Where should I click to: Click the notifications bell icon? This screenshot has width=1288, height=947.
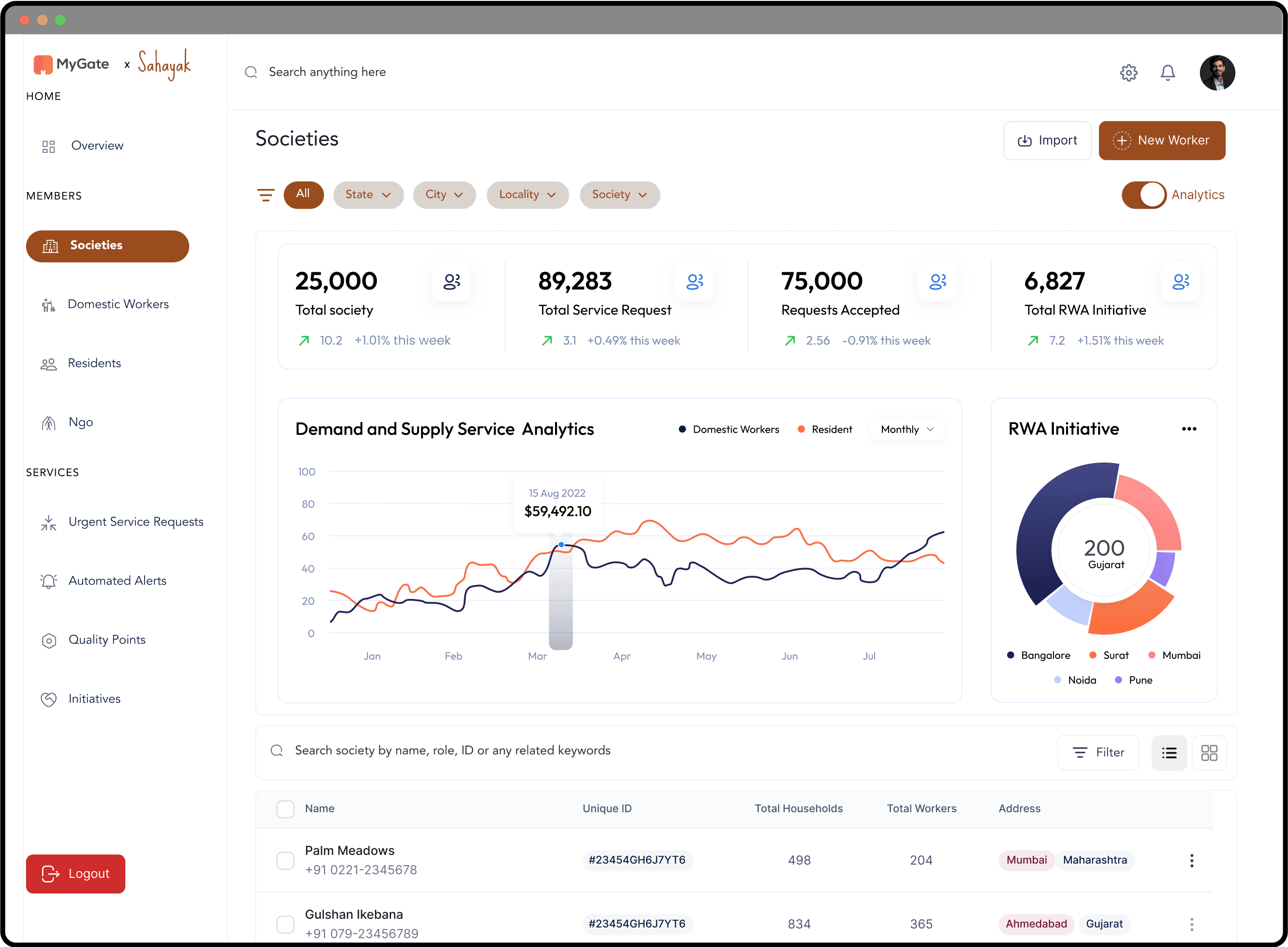(1167, 73)
